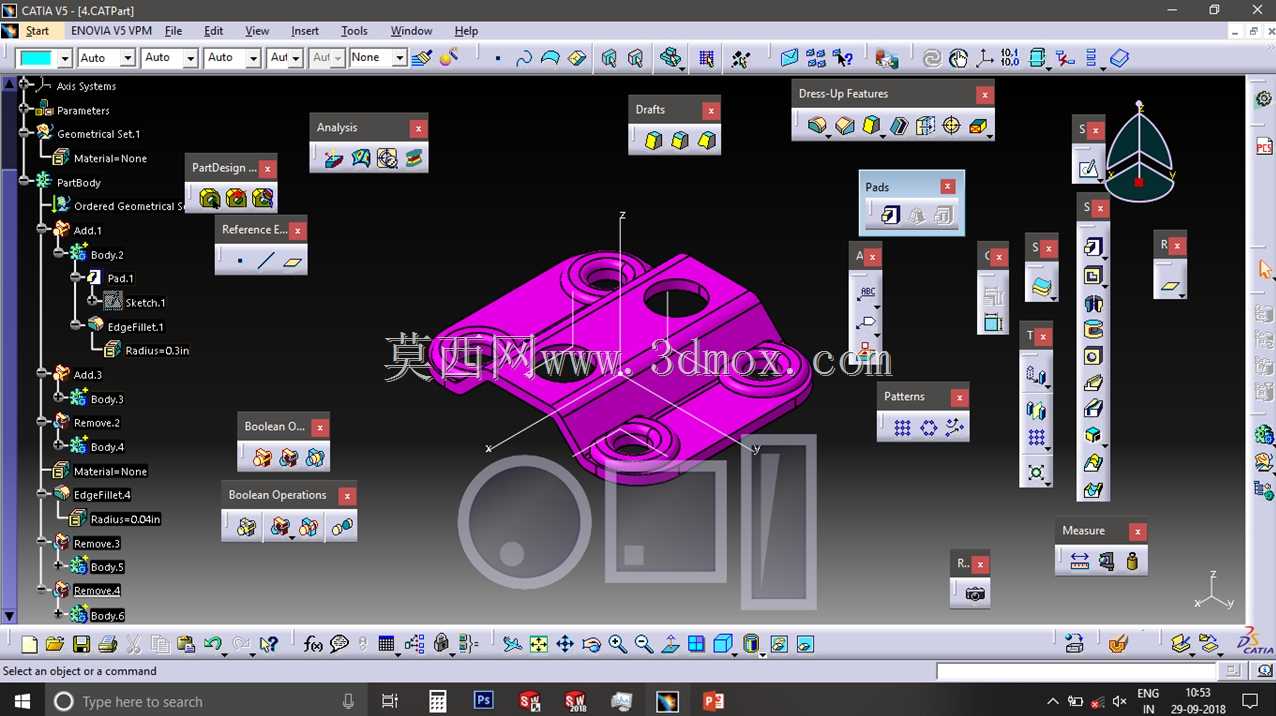Click the Zoom In magnifier icon

(x=617, y=645)
